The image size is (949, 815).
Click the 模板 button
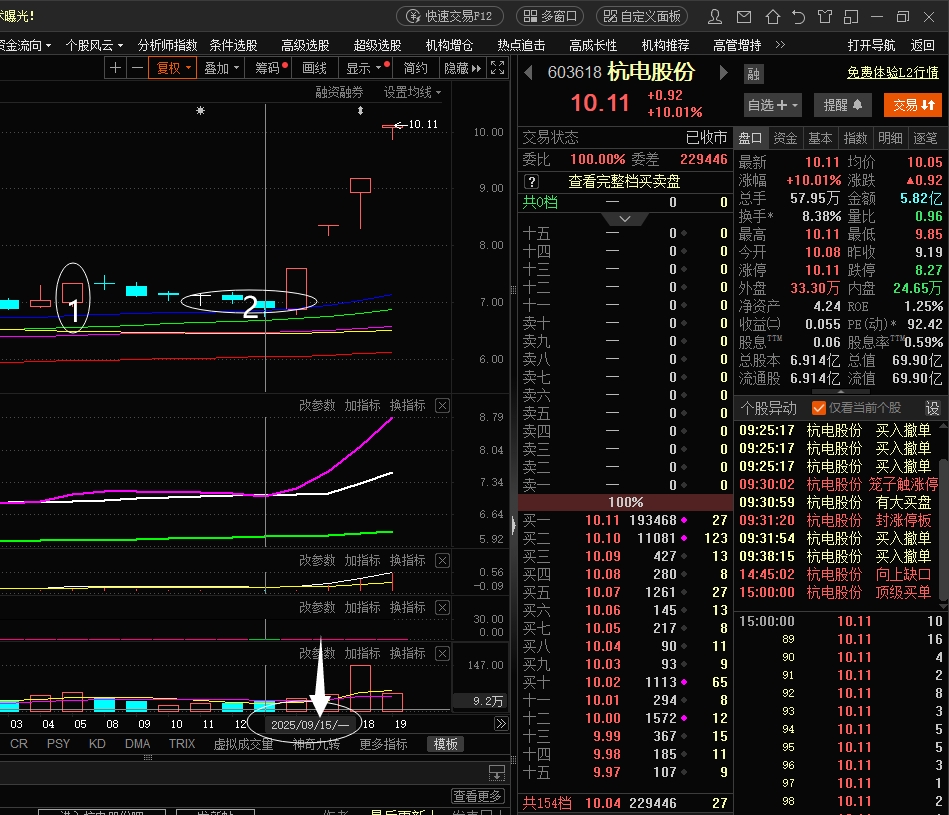point(445,744)
